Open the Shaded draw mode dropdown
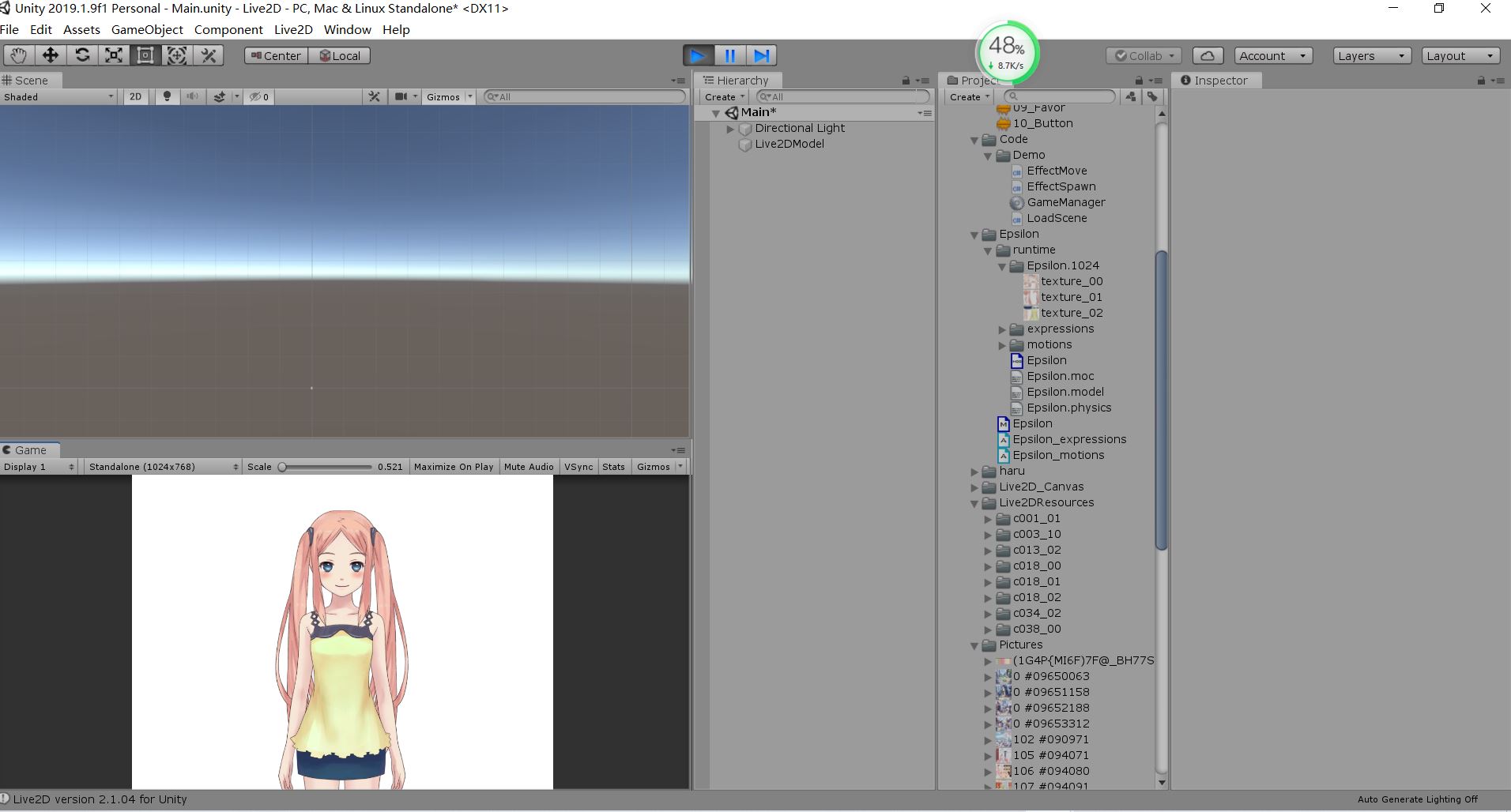This screenshot has width=1511, height=812. 55,96
